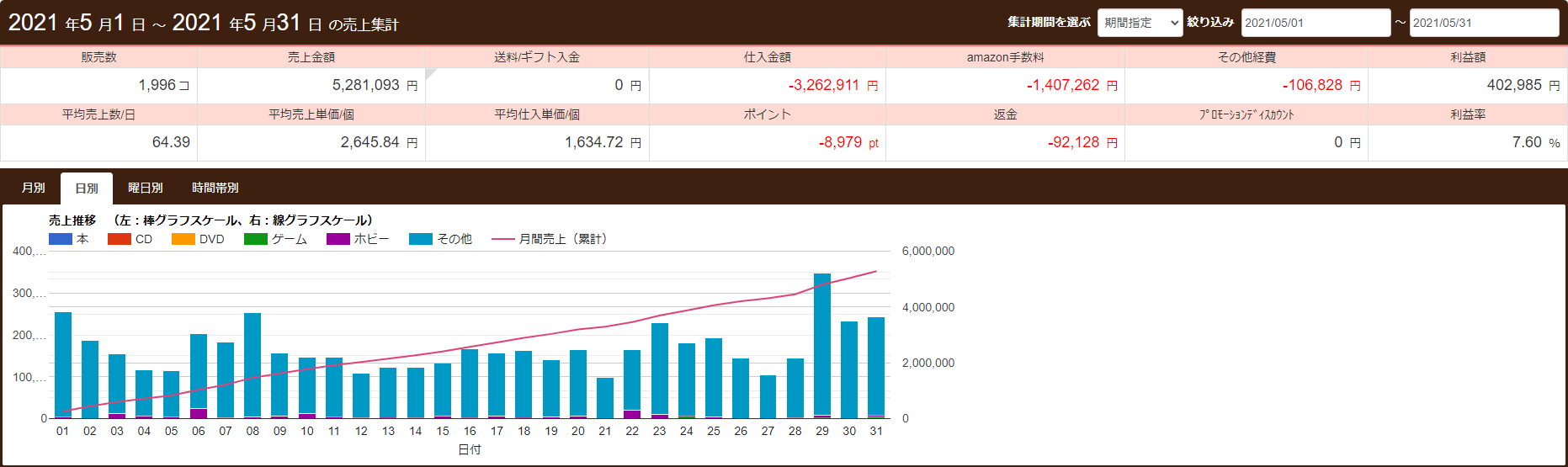The height and width of the screenshot is (467, 1568).
Task: Toggle the 月間売上（累計） line legend
Action: point(502,239)
